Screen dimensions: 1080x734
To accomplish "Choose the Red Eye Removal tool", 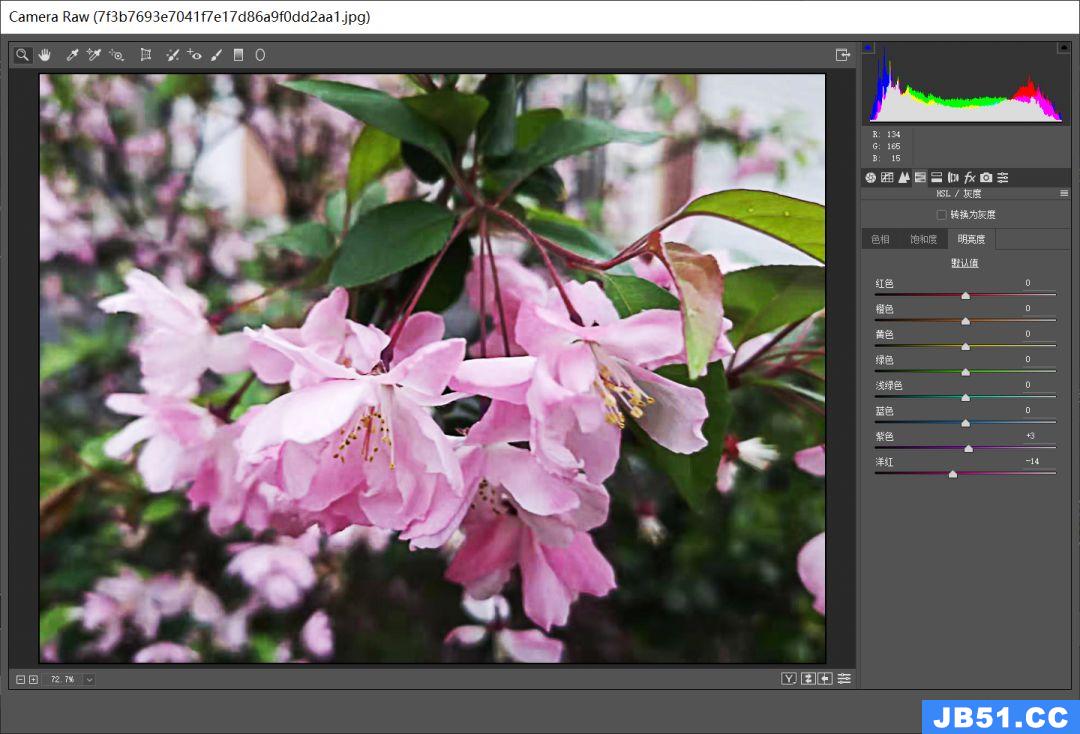I will coord(194,55).
